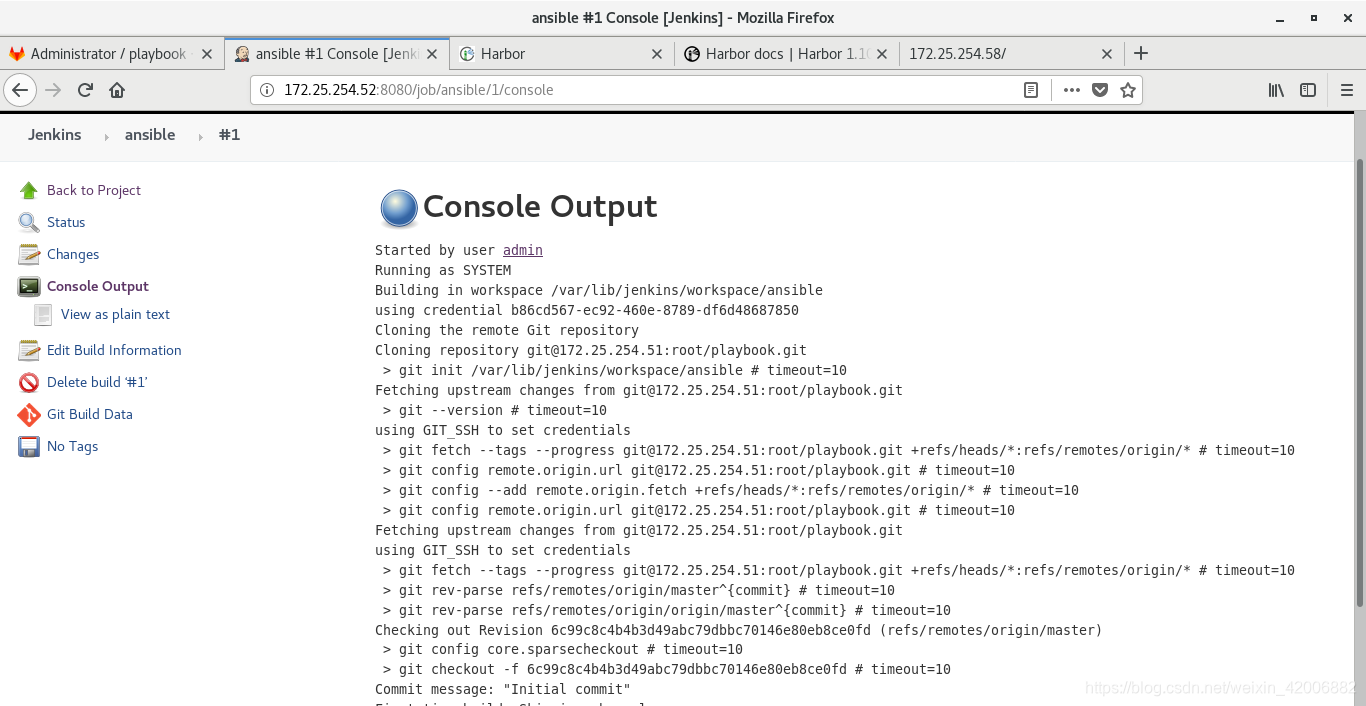
Task: Click the 'using credential b86cd567' line
Action: click(x=587, y=310)
